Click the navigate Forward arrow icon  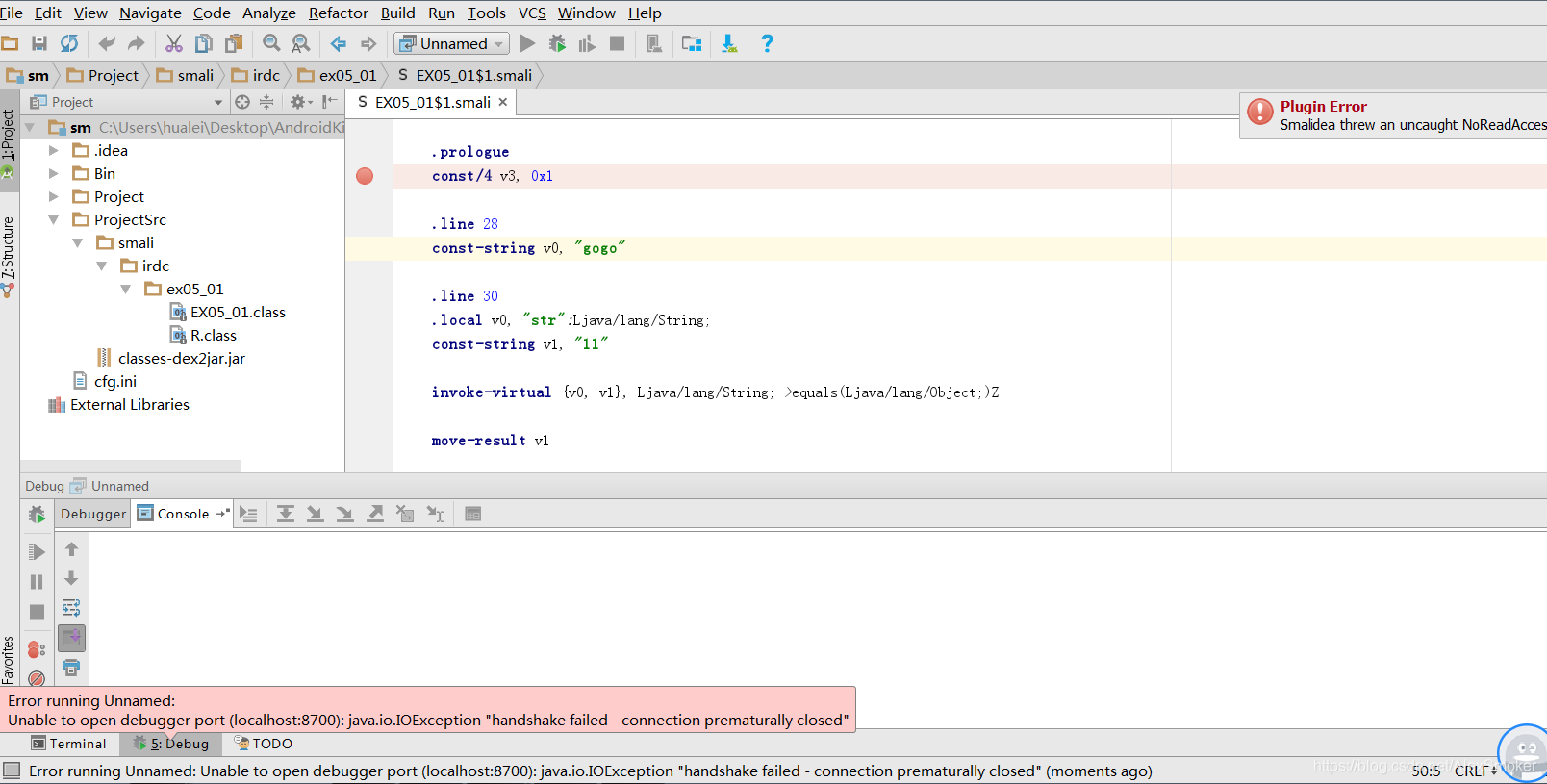tap(368, 43)
